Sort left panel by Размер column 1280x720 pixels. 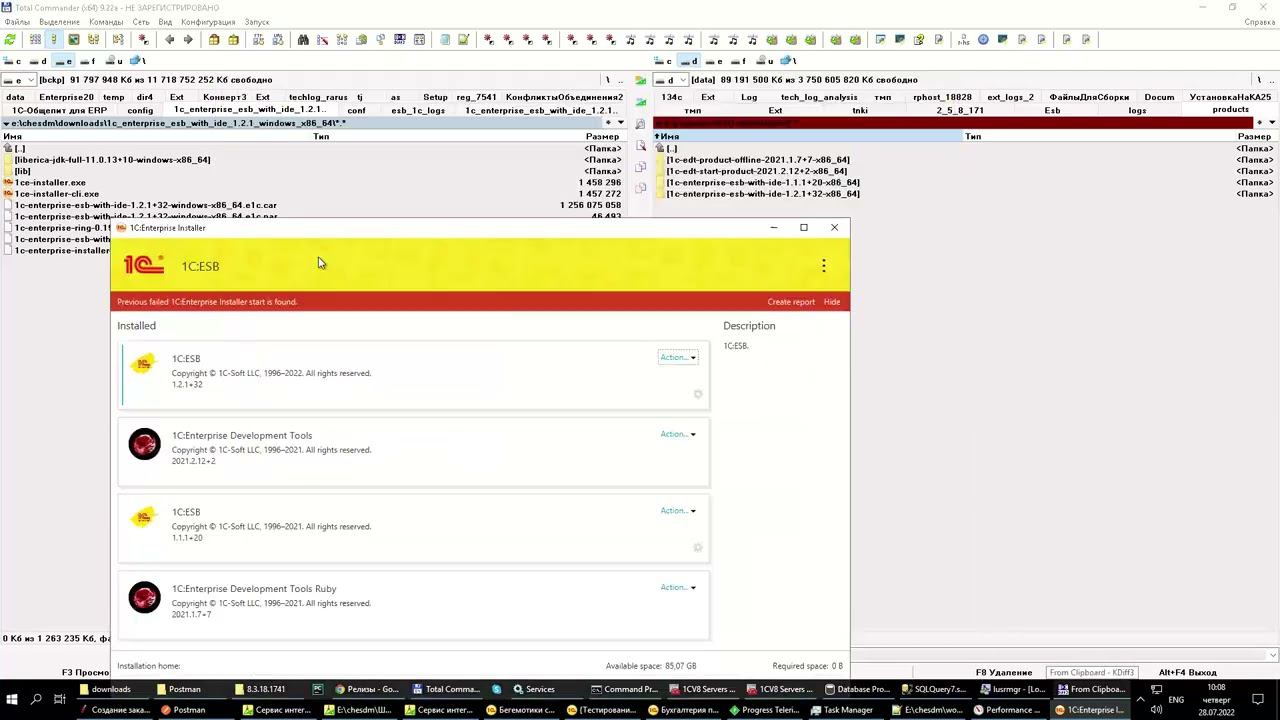coord(602,136)
